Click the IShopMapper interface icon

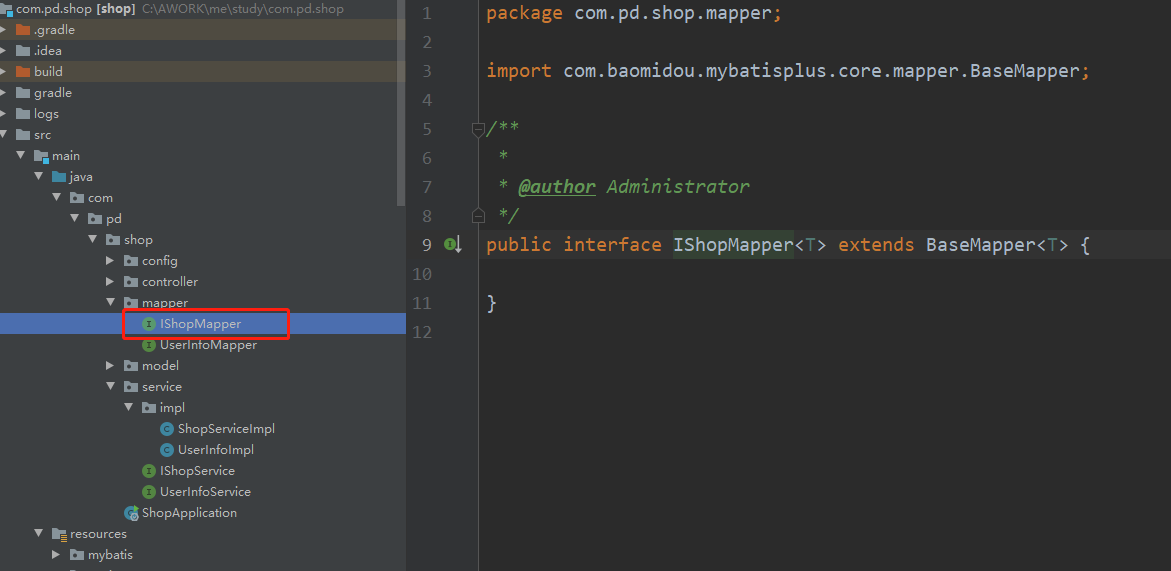(x=149, y=324)
